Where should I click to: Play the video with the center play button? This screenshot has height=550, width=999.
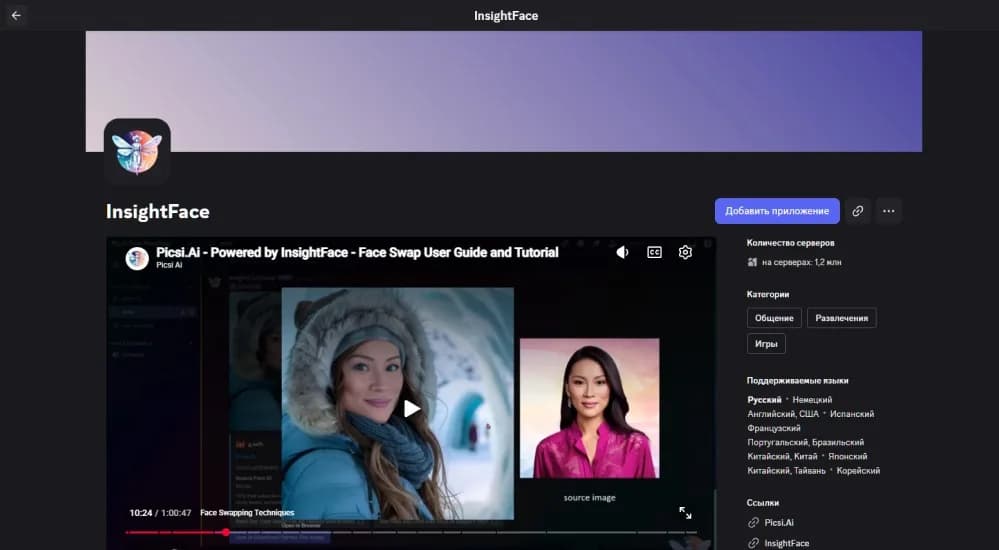[x=411, y=408]
